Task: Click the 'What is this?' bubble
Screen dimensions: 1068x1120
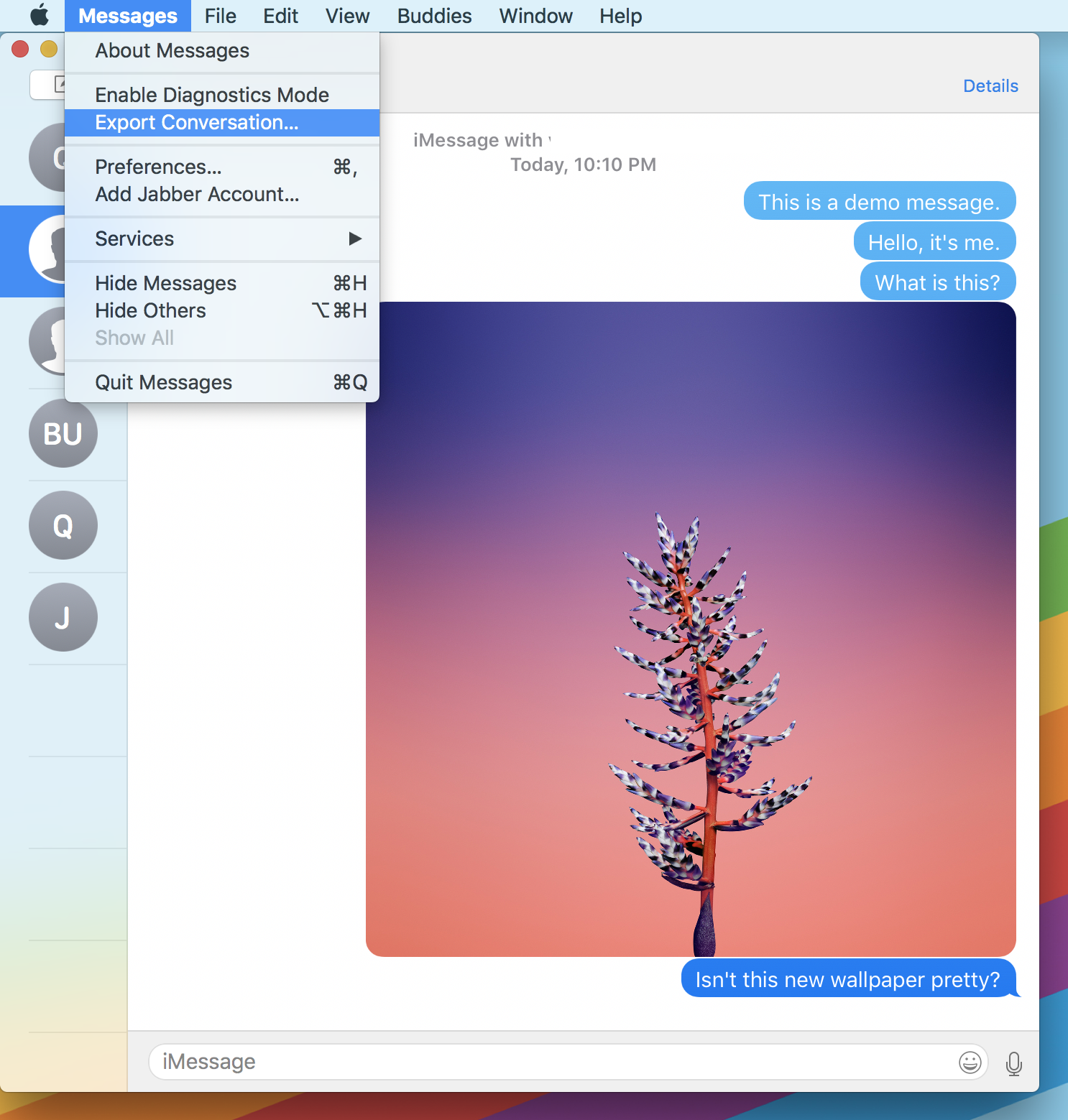Action: [x=938, y=282]
